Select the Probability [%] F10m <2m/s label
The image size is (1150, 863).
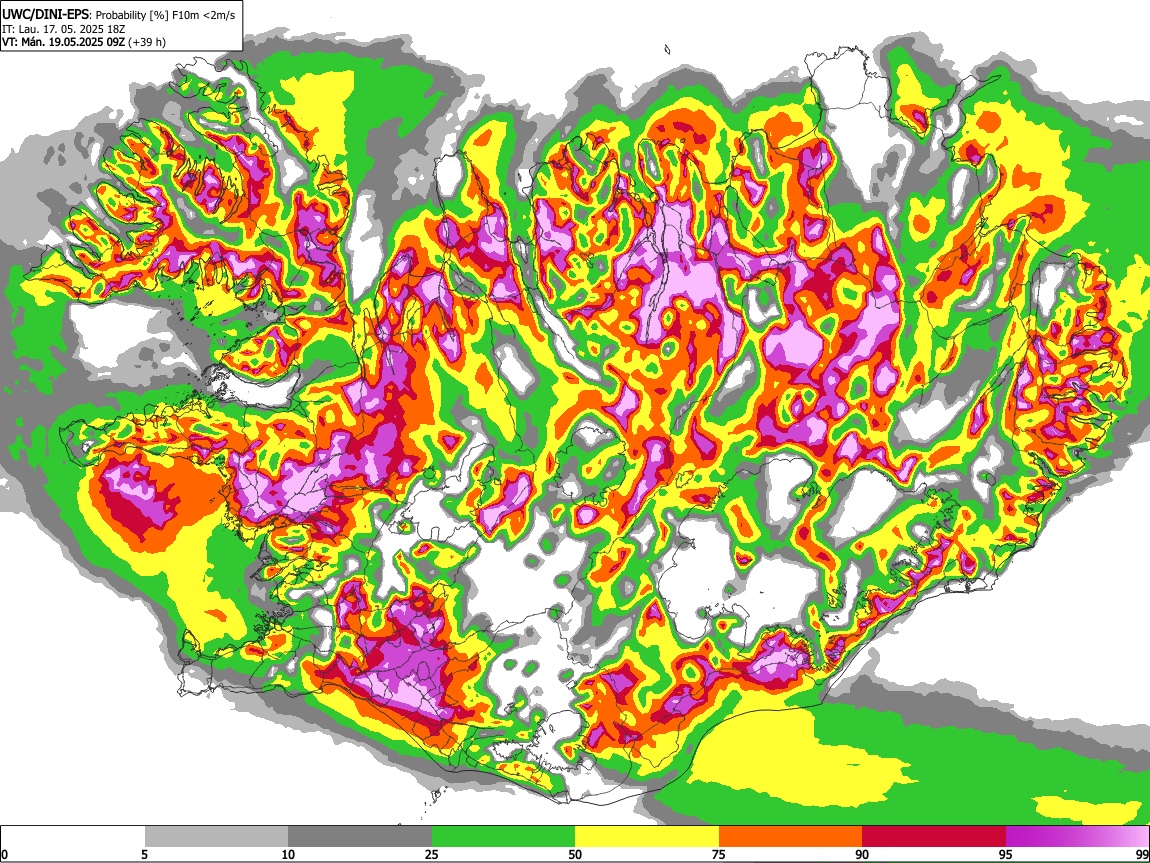[x=166, y=15]
